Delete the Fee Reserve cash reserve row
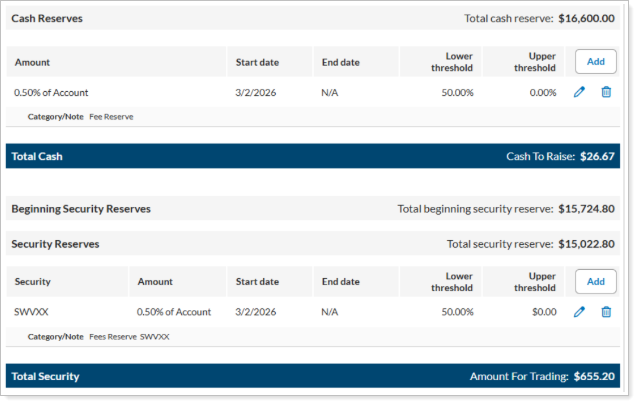 pos(606,92)
